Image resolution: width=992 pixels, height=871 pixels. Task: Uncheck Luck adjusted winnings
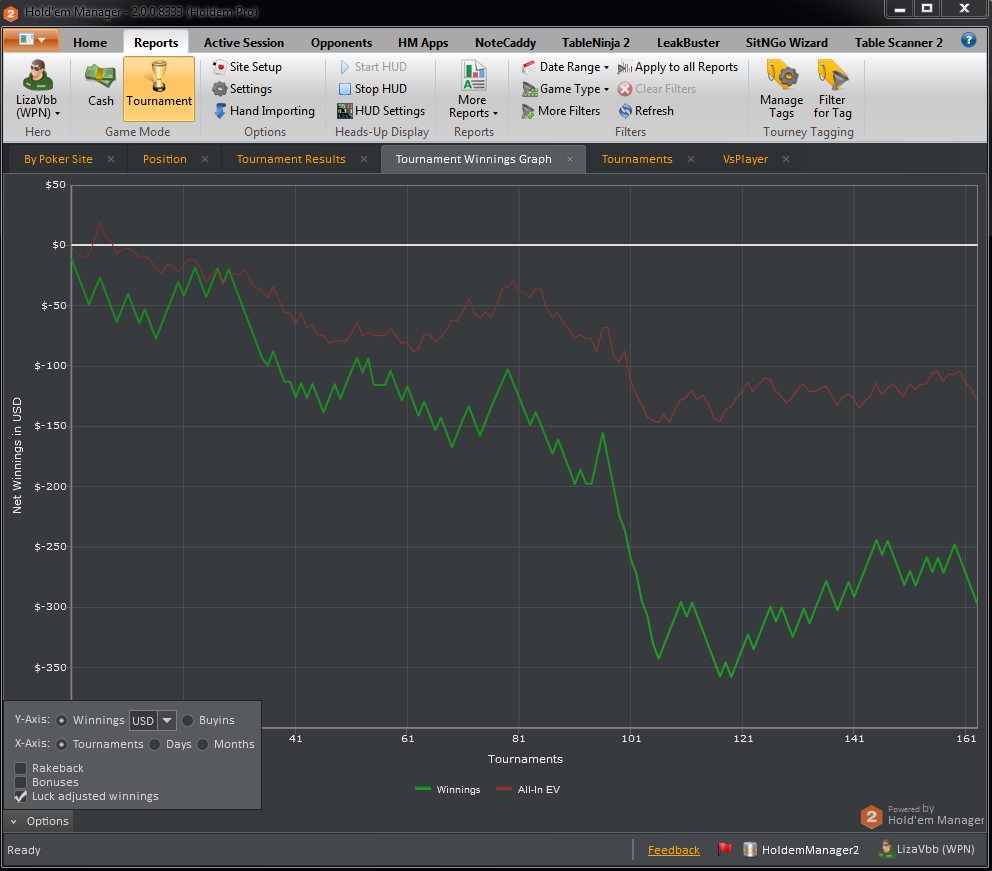click(x=20, y=796)
